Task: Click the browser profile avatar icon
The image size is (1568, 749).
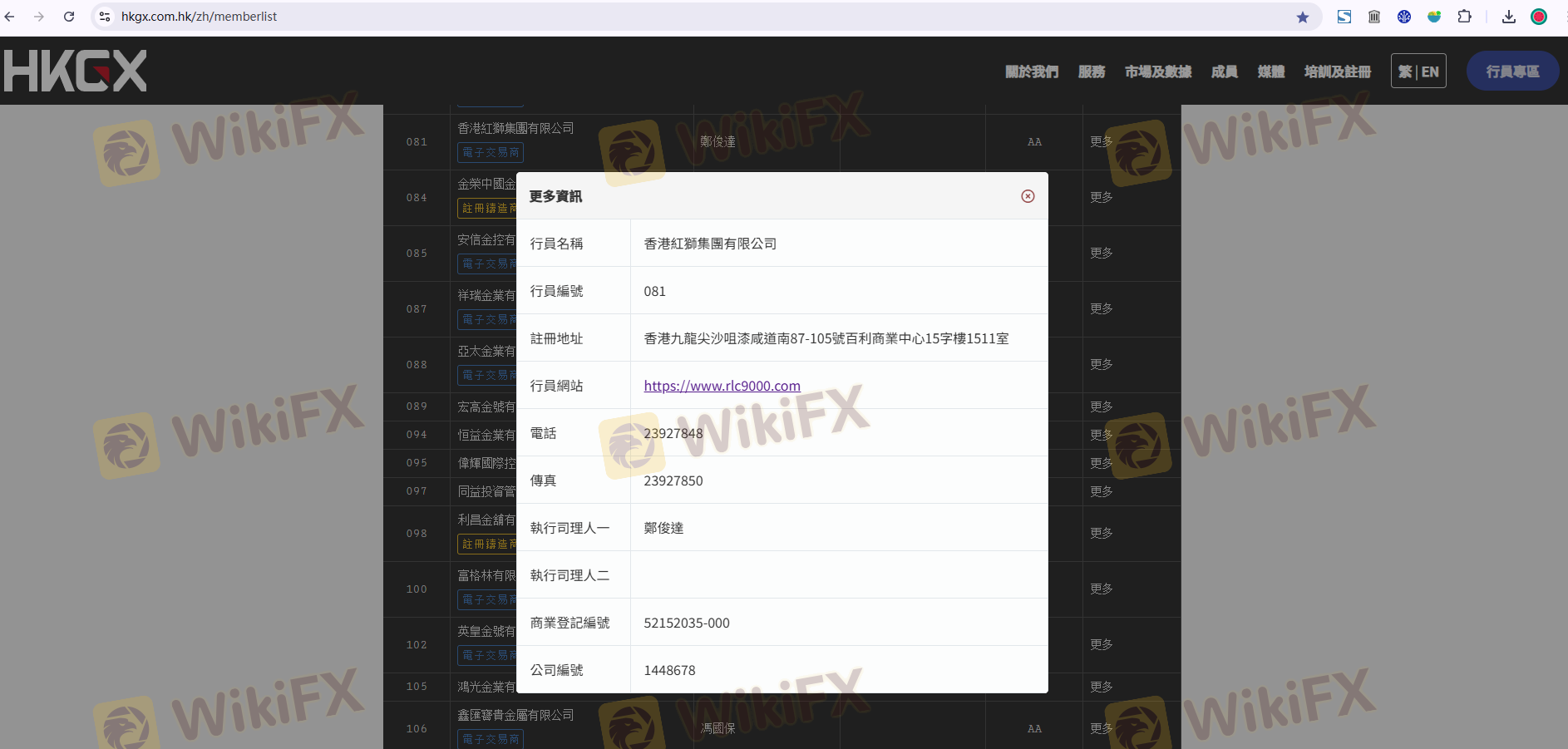Action: click(x=1539, y=17)
